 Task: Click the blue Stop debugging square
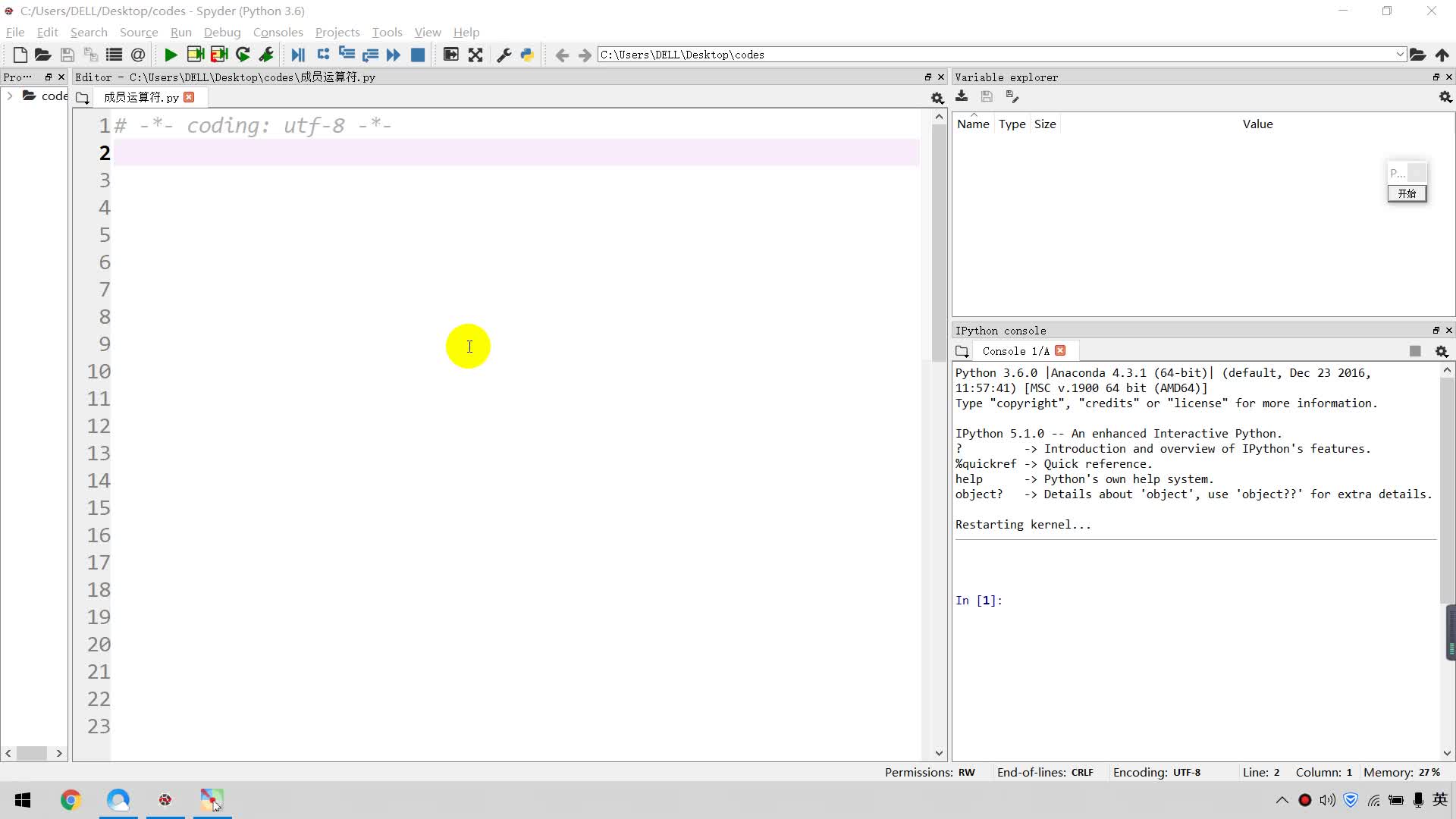(x=417, y=55)
